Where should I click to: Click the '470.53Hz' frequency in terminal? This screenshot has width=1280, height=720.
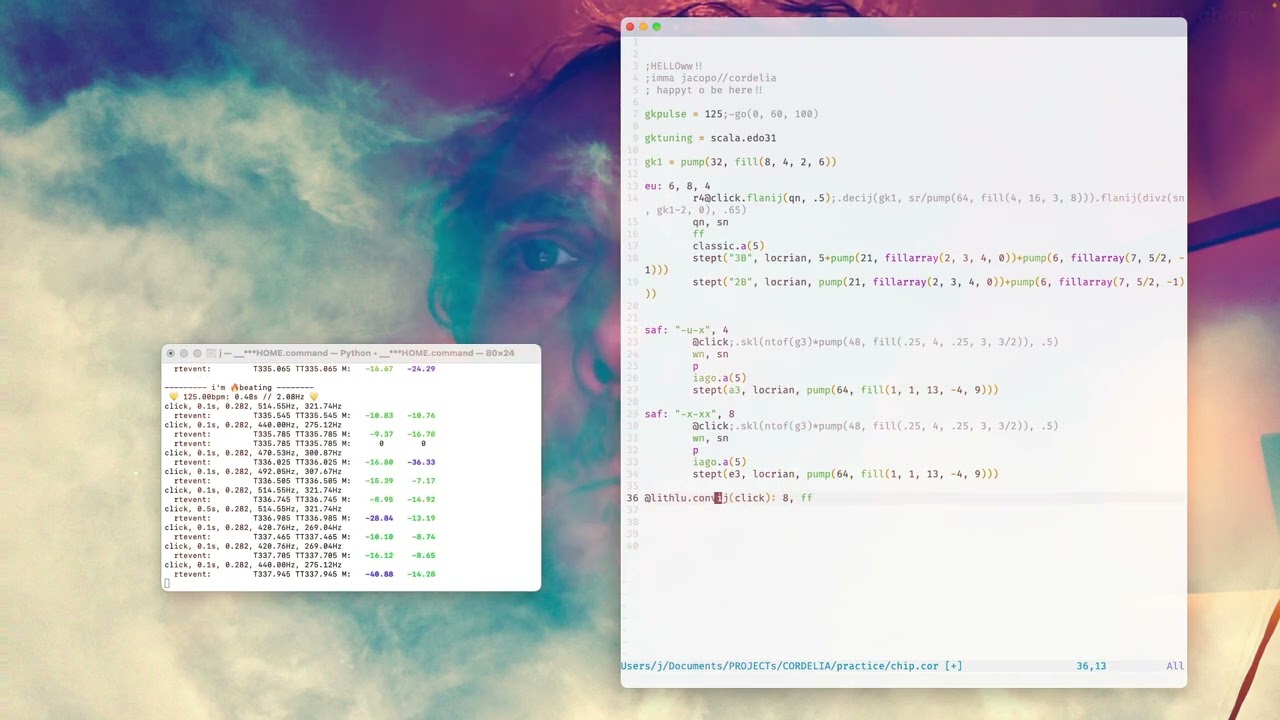pos(277,453)
